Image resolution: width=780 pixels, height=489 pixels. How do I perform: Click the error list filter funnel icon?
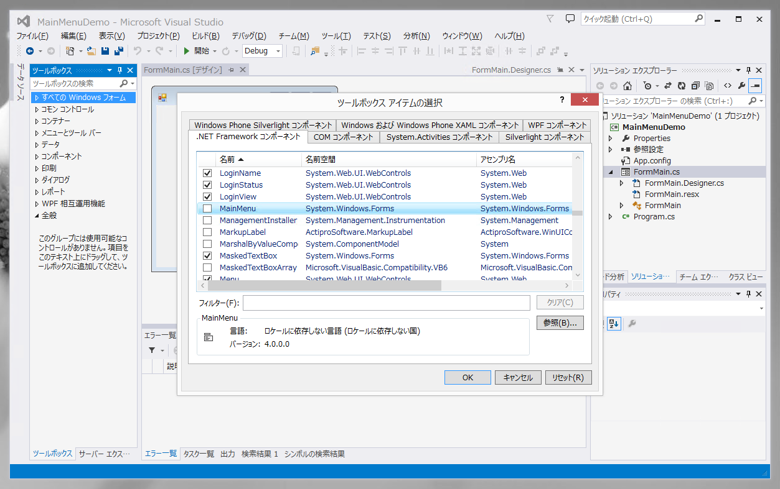tap(152, 350)
